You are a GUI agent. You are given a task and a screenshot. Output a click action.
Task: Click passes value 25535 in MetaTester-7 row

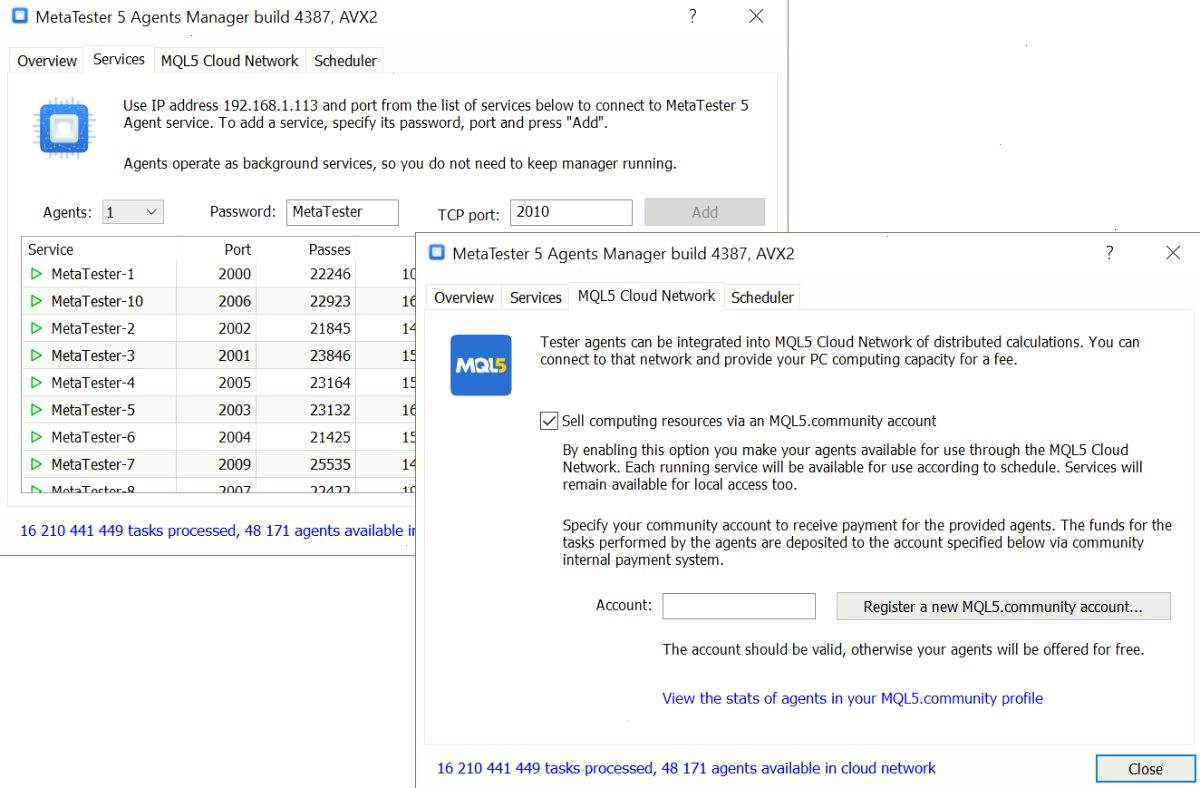pos(330,464)
